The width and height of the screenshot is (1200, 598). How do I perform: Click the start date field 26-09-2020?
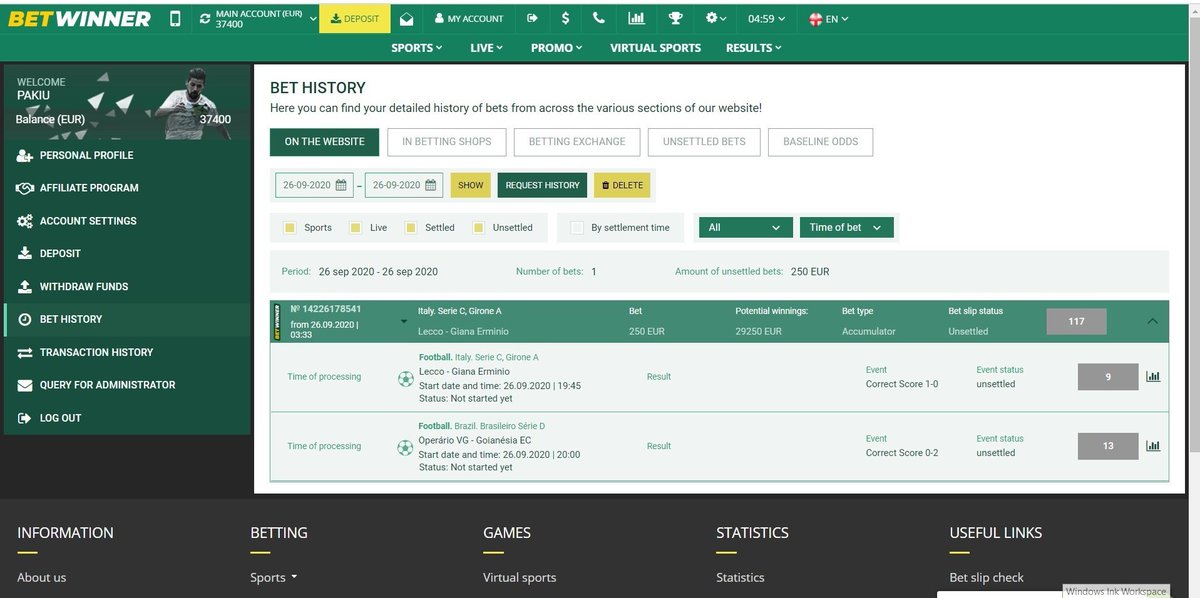pyautogui.click(x=314, y=185)
